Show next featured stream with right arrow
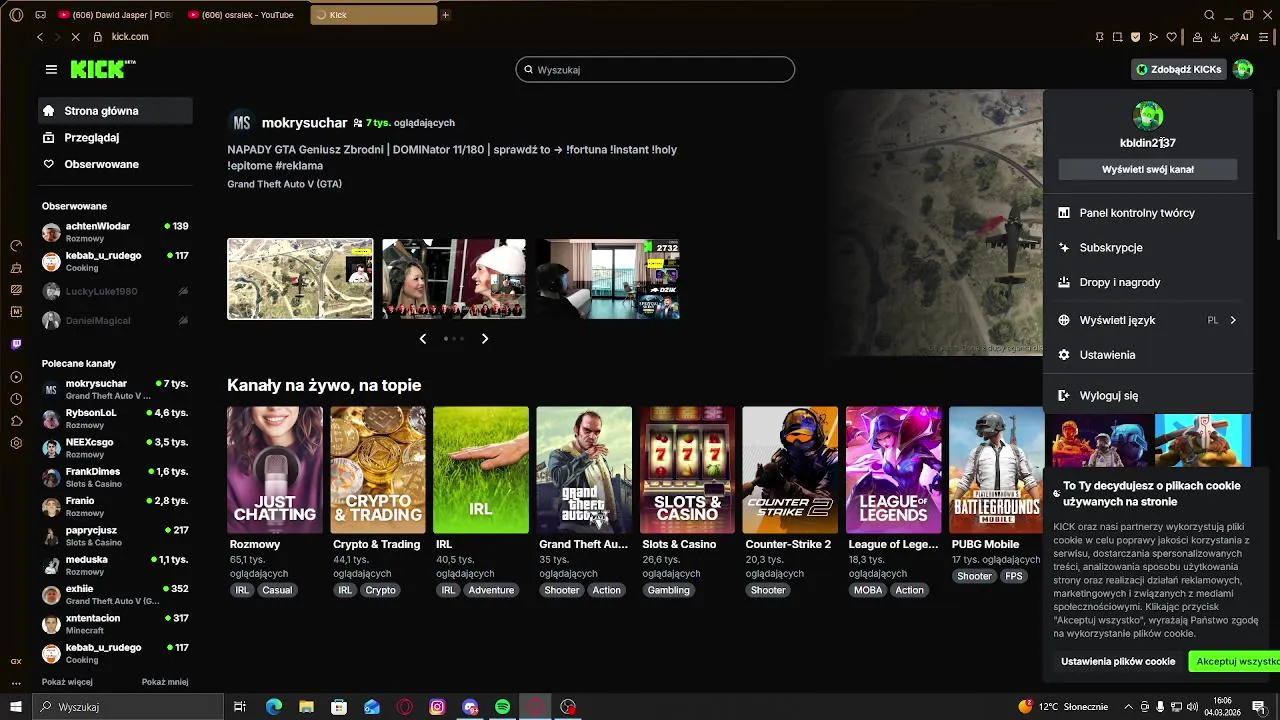This screenshot has width=1280, height=720. (485, 339)
